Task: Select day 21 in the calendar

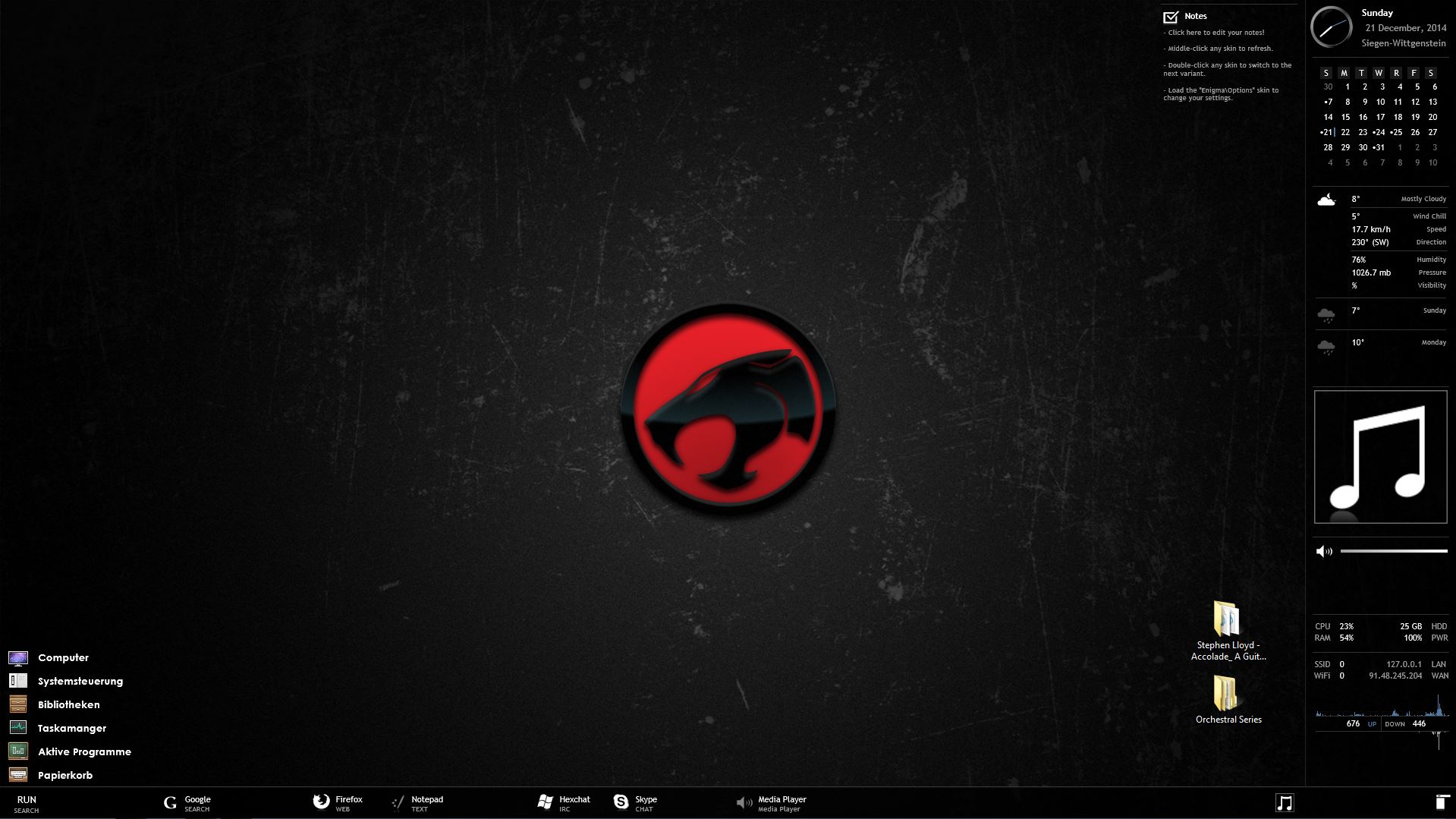Action: click(x=1329, y=132)
